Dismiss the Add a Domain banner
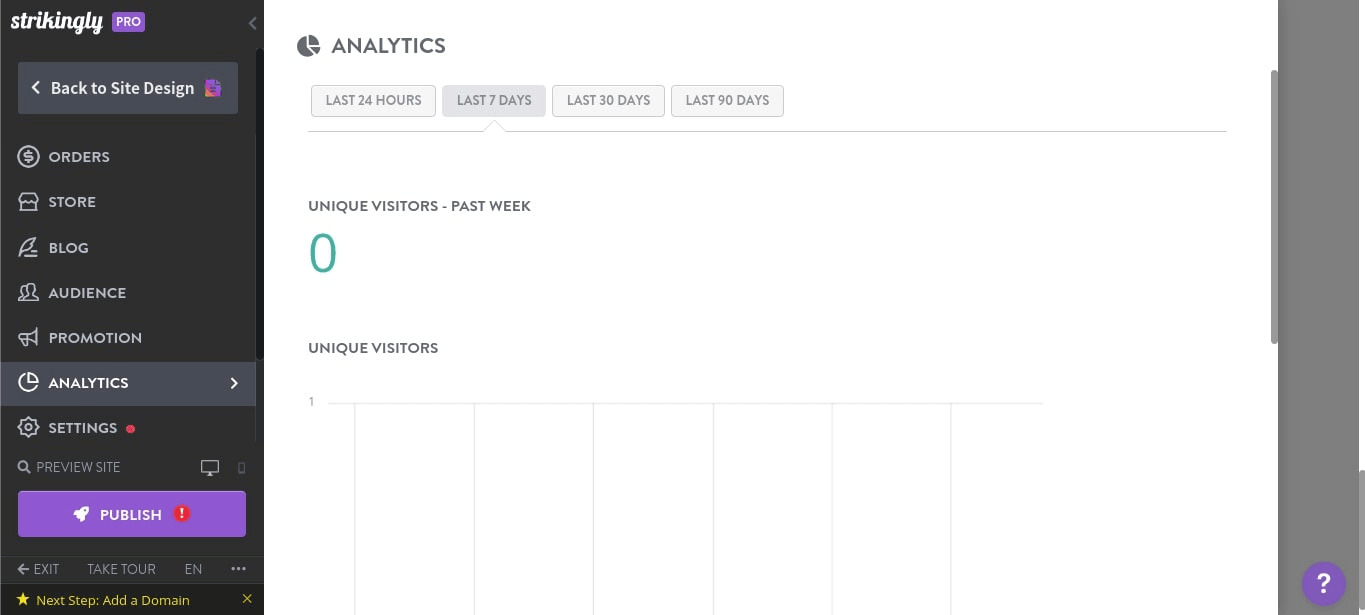The height and width of the screenshot is (615, 1365). pyautogui.click(x=247, y=599)
